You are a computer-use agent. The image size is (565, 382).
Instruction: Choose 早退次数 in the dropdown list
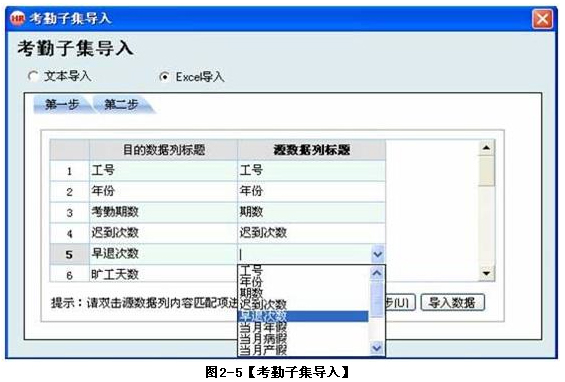click(x=303, y=316)
